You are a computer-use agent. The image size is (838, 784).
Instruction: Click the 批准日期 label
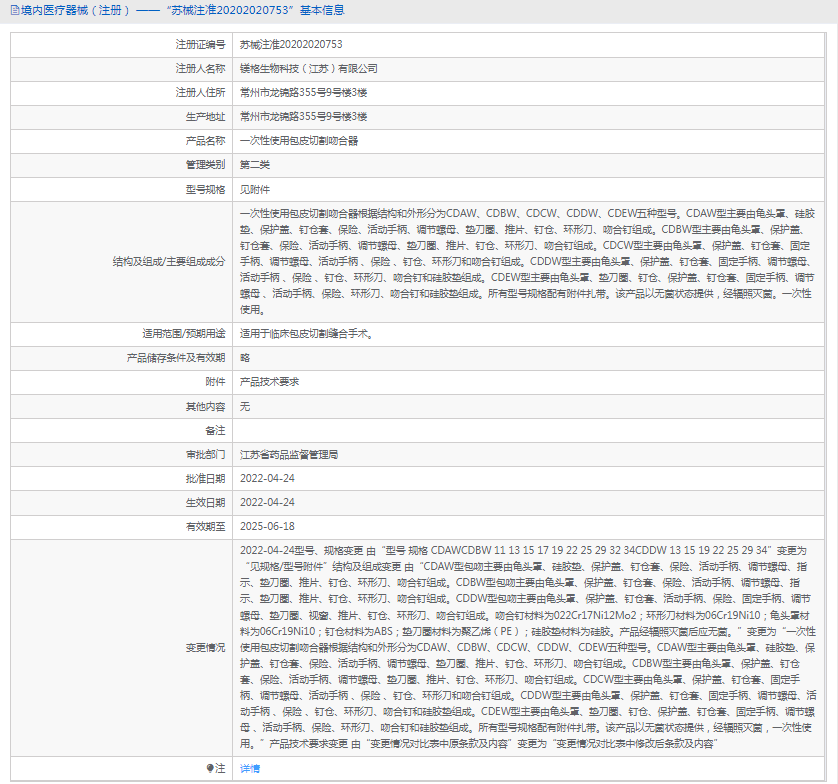coord(205,478)
